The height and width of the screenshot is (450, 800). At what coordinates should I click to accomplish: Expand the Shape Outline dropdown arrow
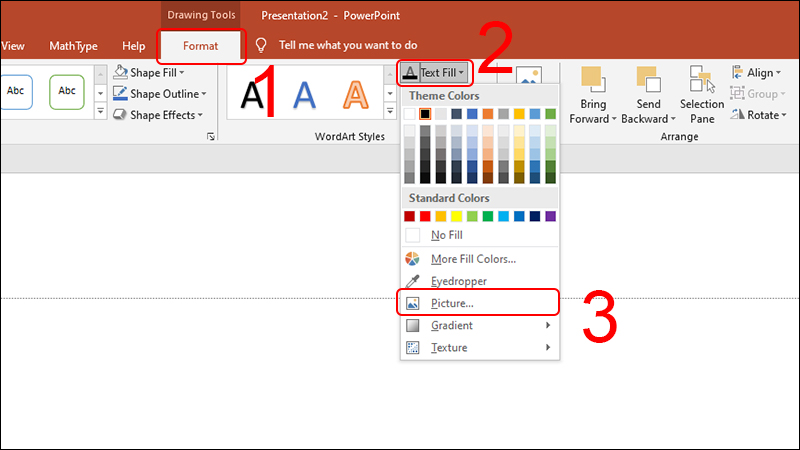[x=204, y=94]
